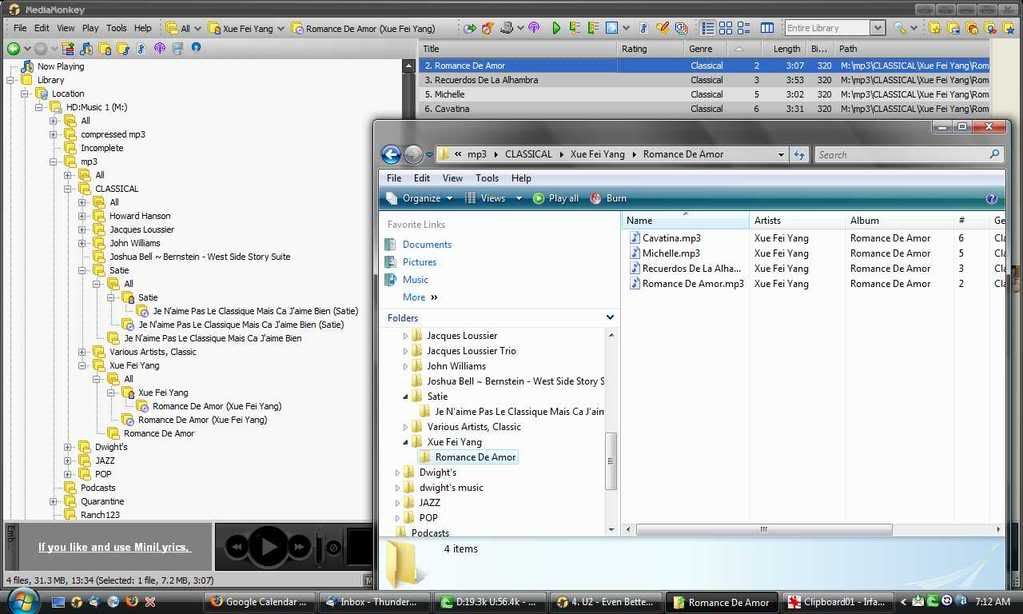Click the green play icon in MediaMonkey toolbar
The image size is (1023, 614).
click(x=557, y=28)
